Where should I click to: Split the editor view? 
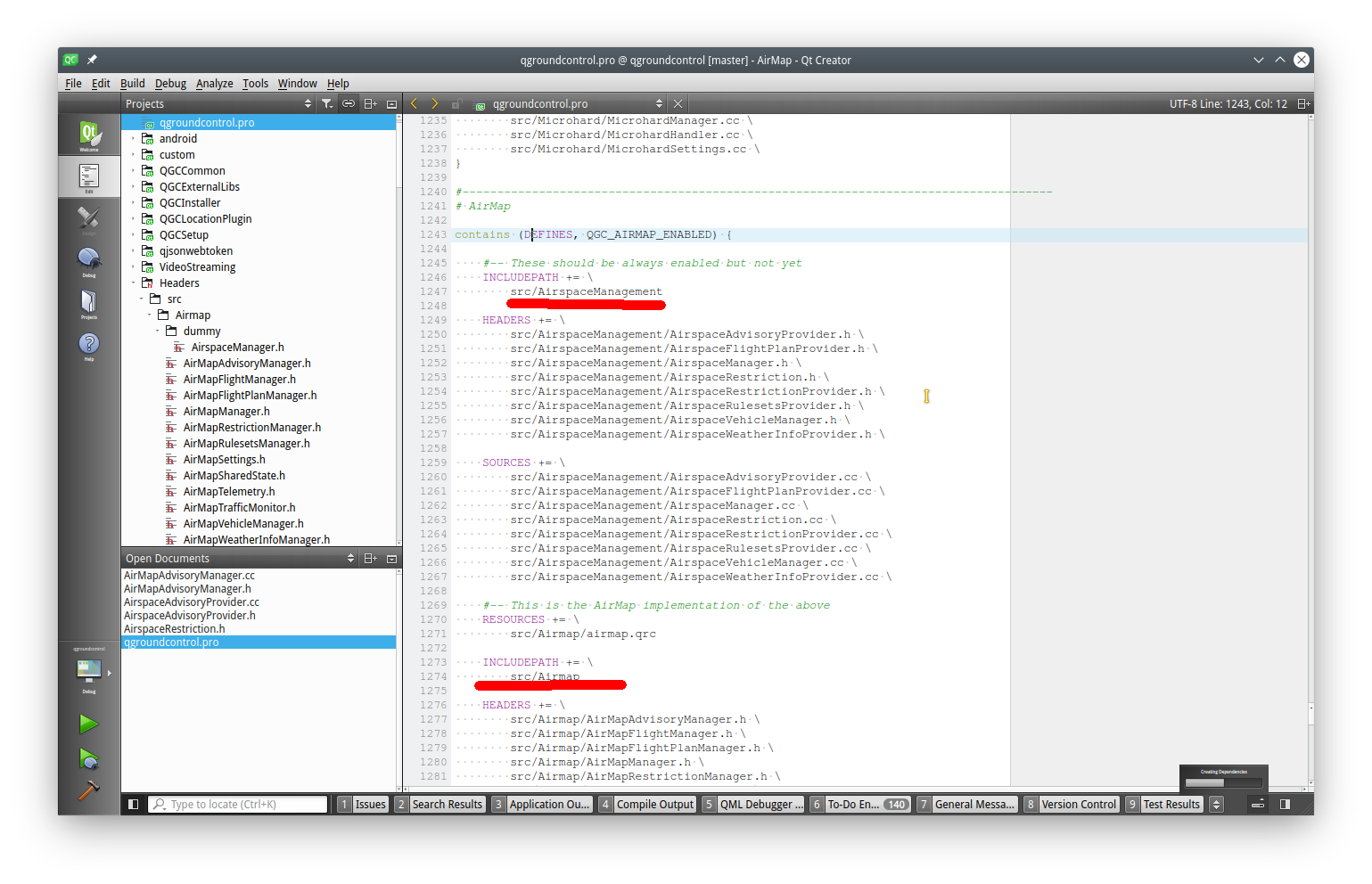pos(1302,104)
